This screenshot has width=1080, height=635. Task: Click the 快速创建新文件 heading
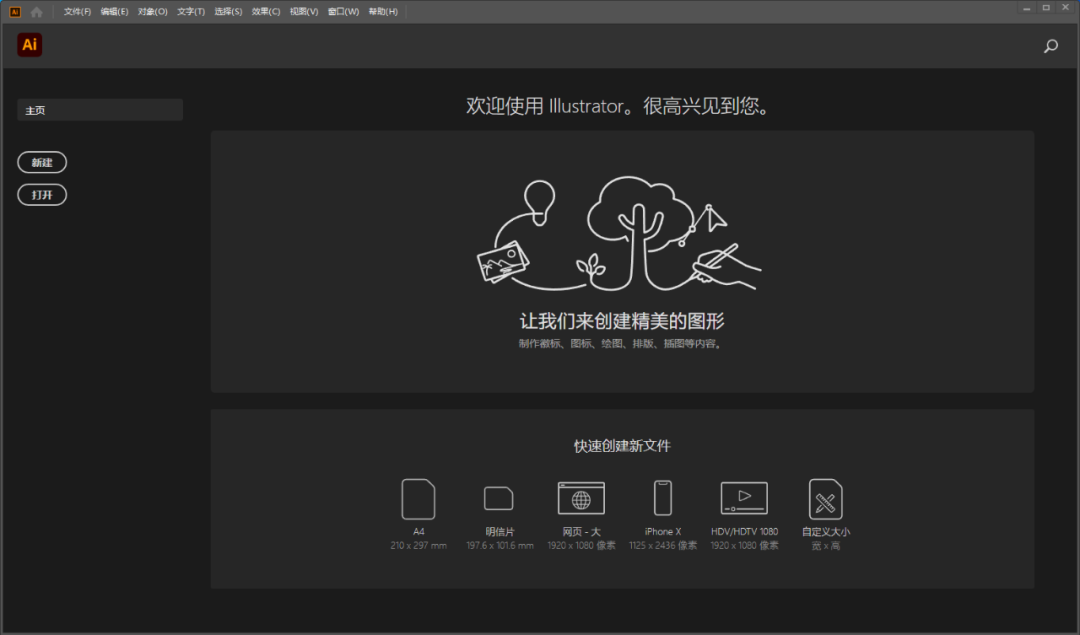point(622,446)
